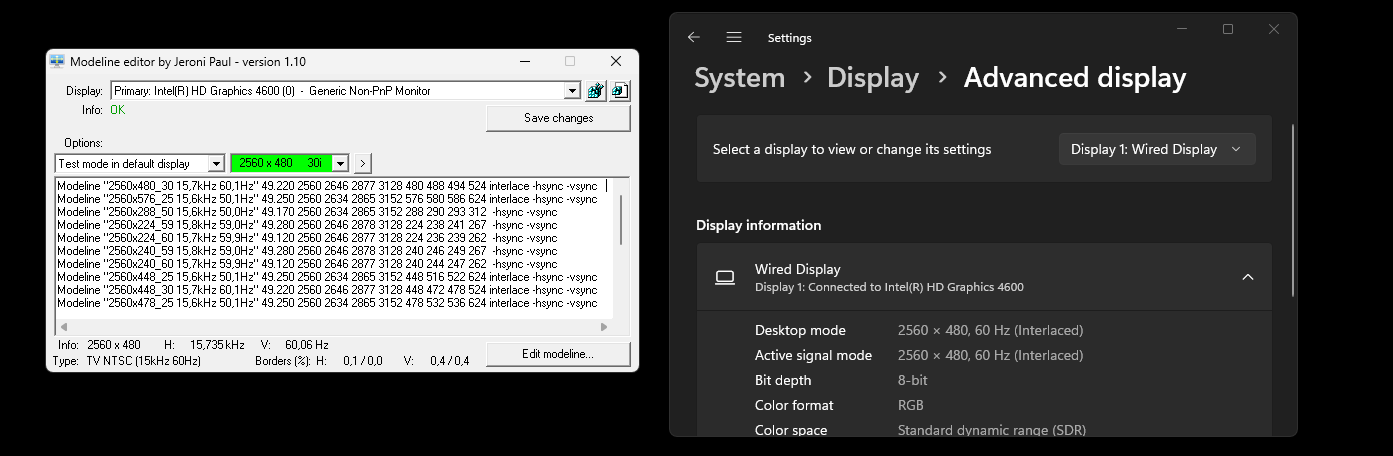The image size is (1393, 456).
Task: Select the 2560x448_30 modeline row
Action: [x=327, y=290]
